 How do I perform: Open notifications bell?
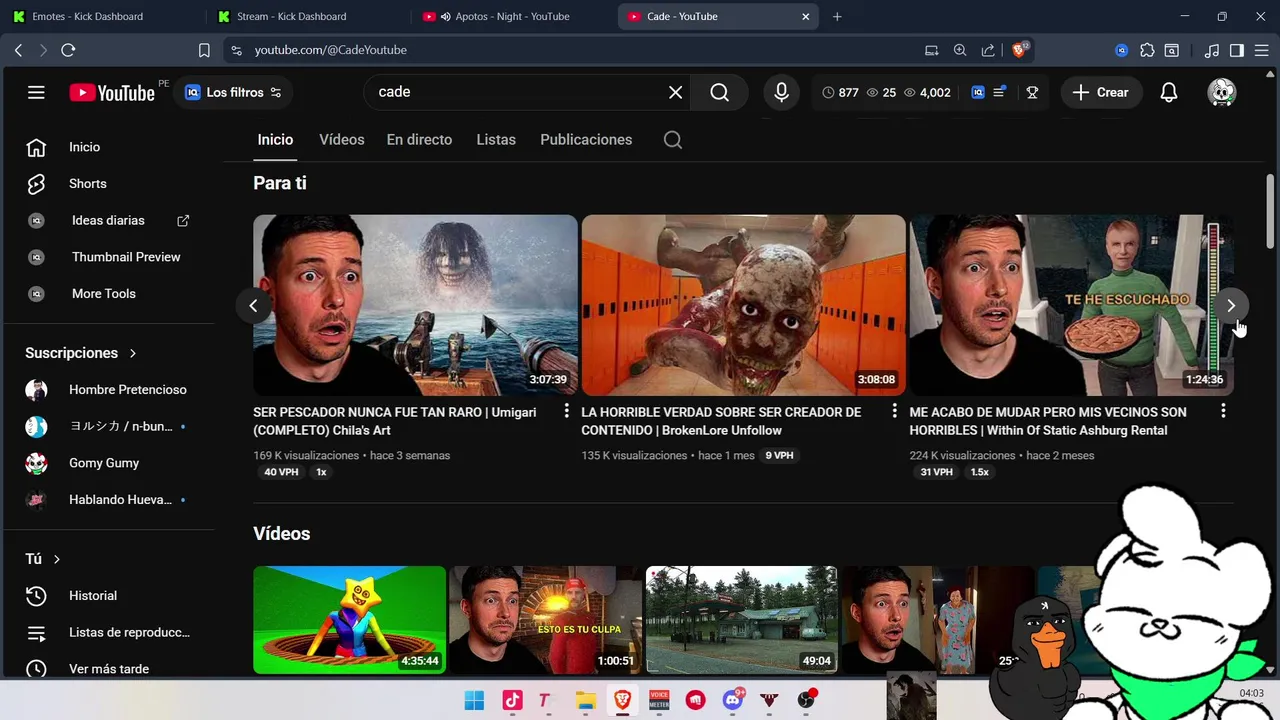(x=1169, y=92)
